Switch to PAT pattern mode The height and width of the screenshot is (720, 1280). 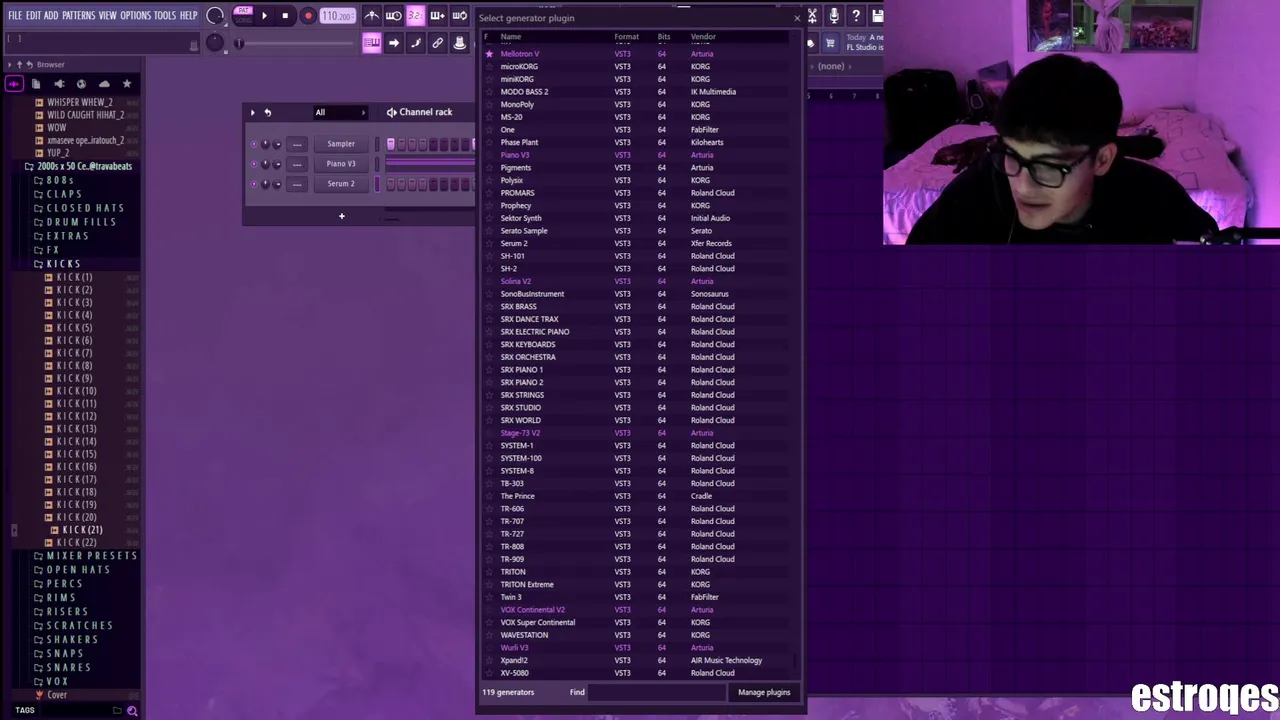coord(243,11)
